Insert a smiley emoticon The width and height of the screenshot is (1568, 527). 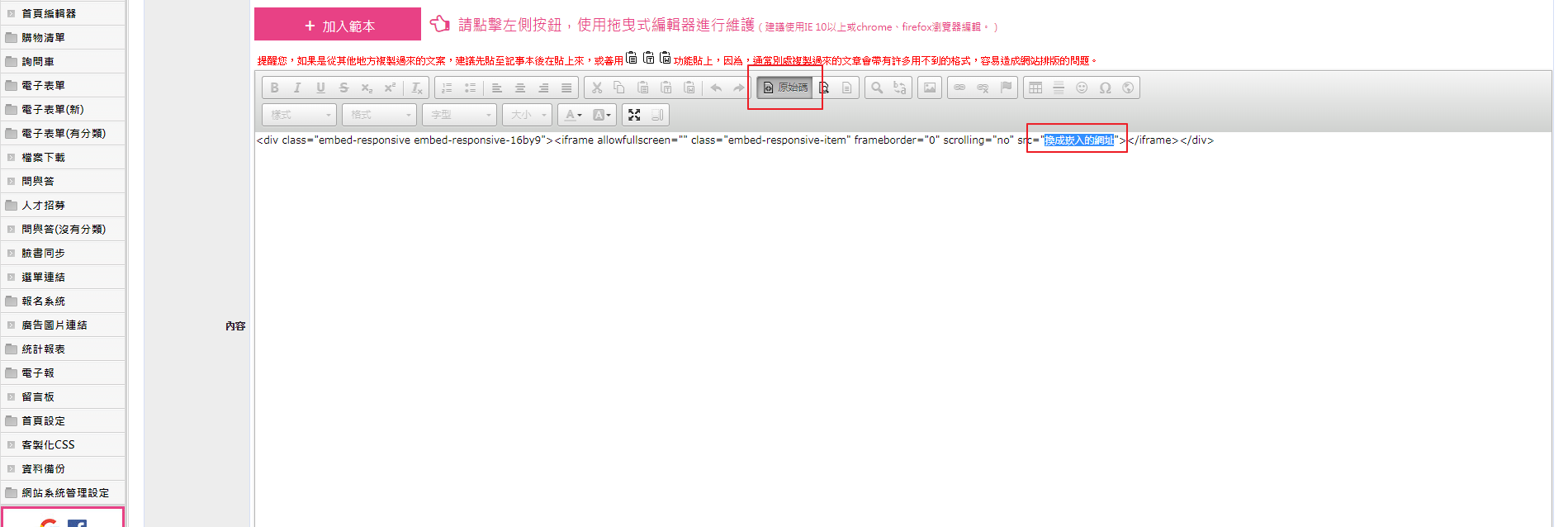click(1082, 88)
